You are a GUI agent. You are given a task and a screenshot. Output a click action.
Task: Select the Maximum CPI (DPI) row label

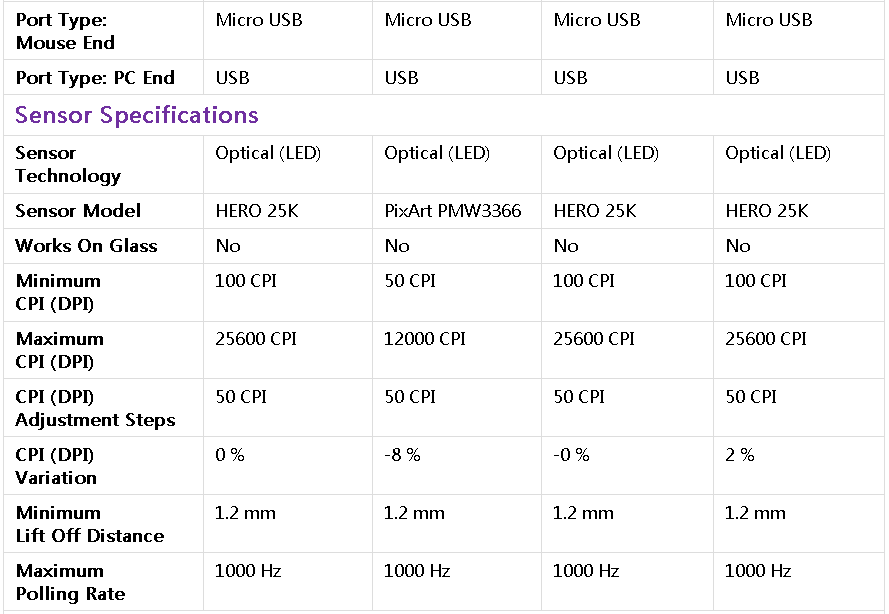coord(59,350)
